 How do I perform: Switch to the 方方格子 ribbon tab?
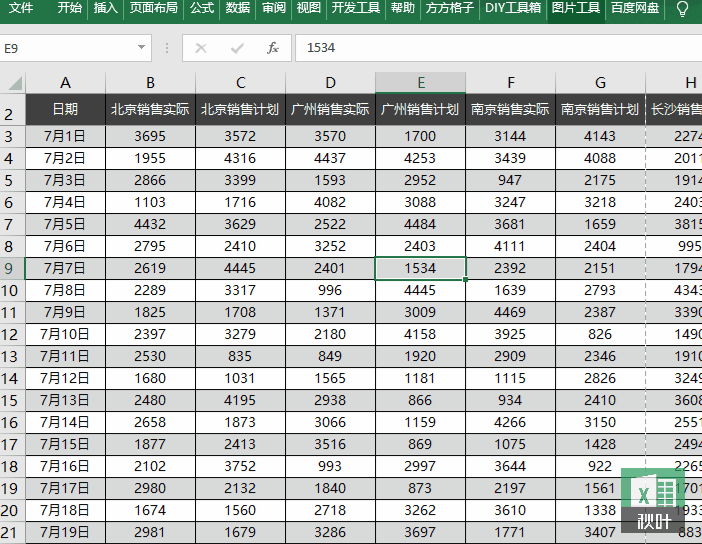(x=450, y=8)
